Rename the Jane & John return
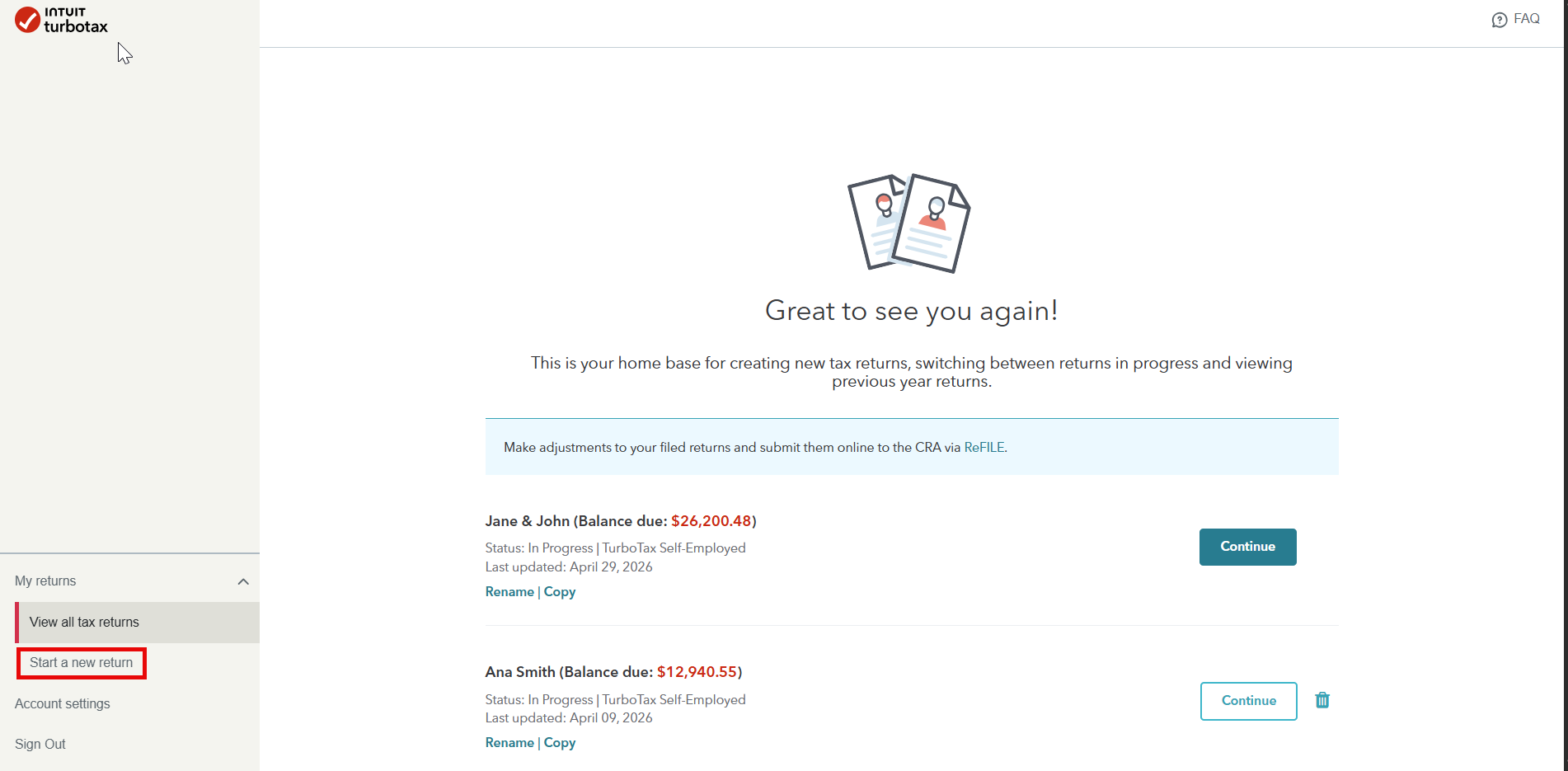1568x771 pixels. click(x=509, y=592)
